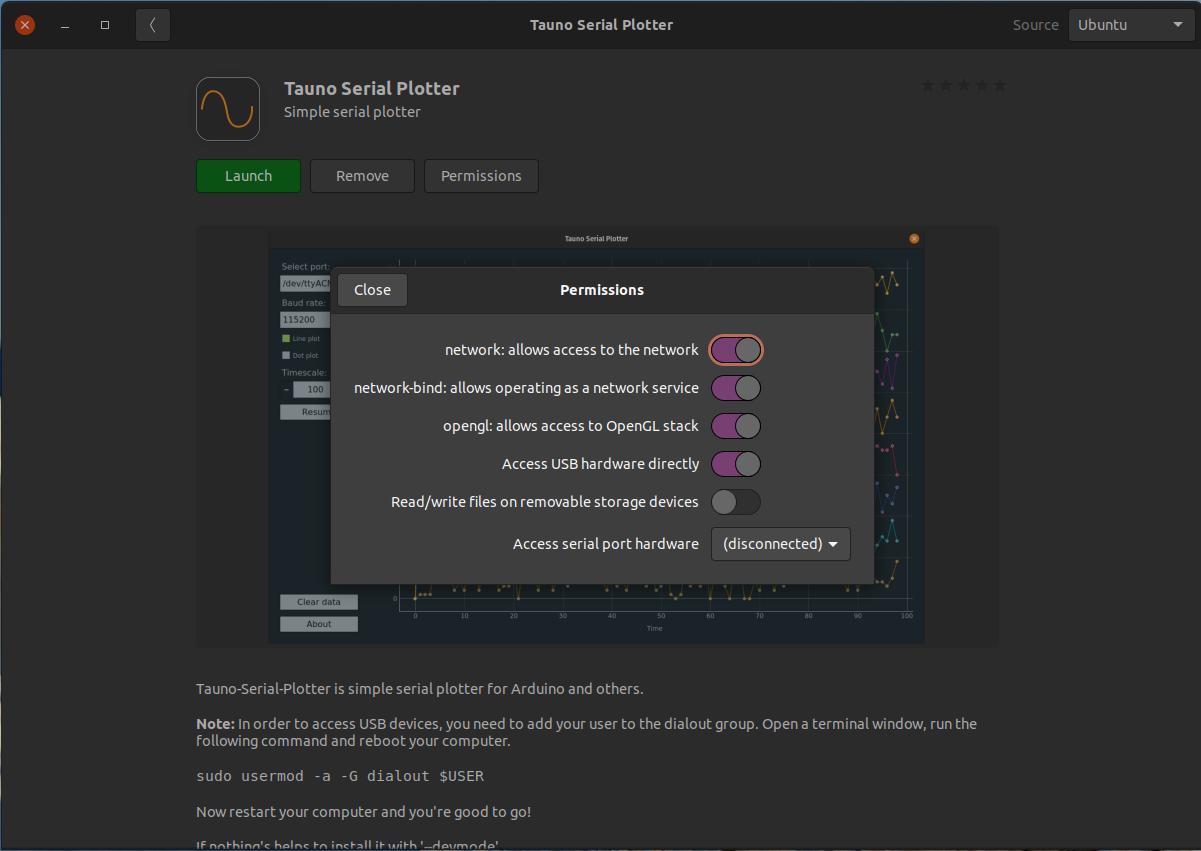Maximize the software window
This screenshot has width=1201, height=851.
pyautogui.click(x=105, y=25)
